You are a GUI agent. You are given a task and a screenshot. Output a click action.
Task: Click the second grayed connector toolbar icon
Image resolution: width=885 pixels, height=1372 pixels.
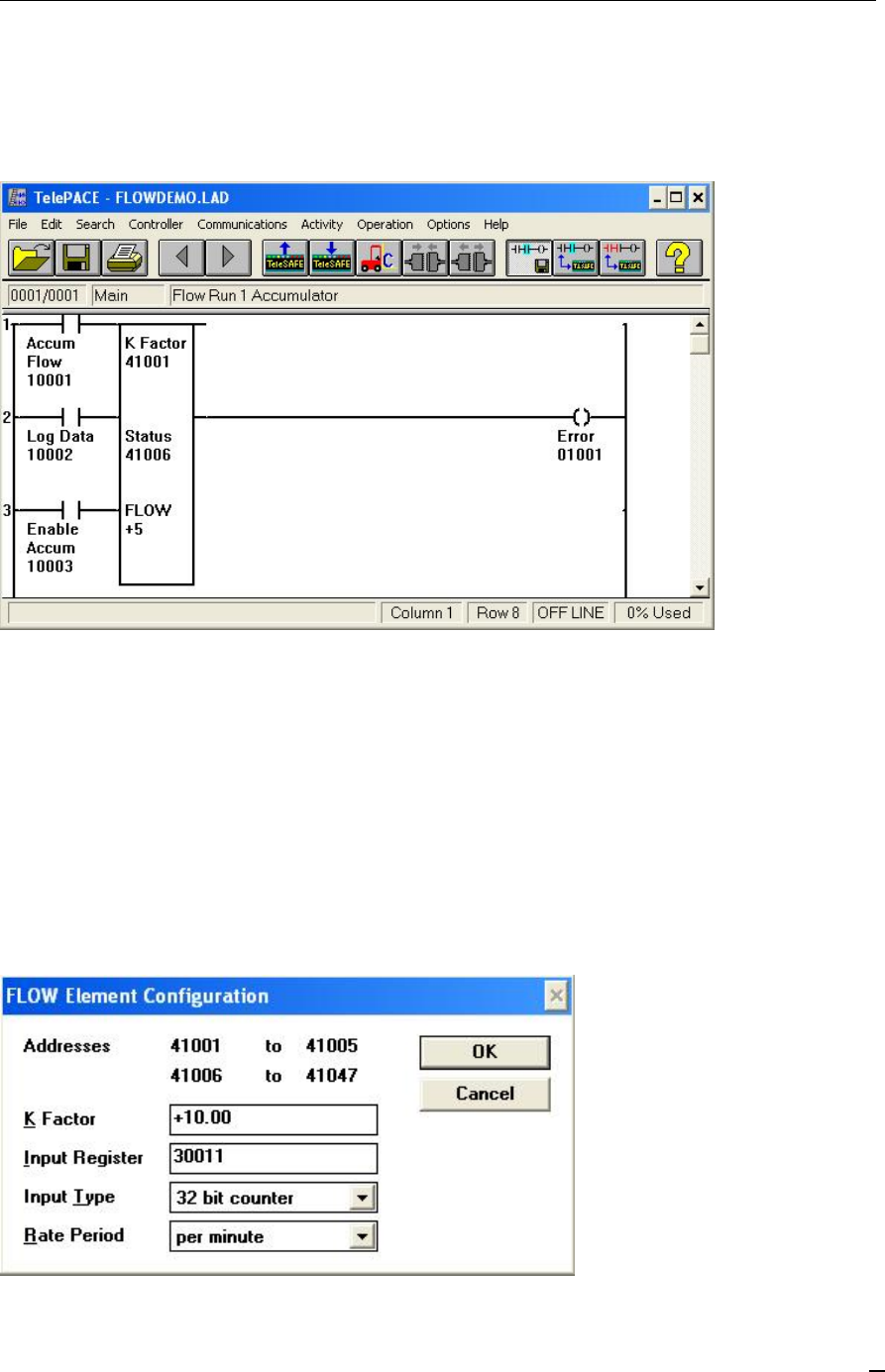(470, 259)
